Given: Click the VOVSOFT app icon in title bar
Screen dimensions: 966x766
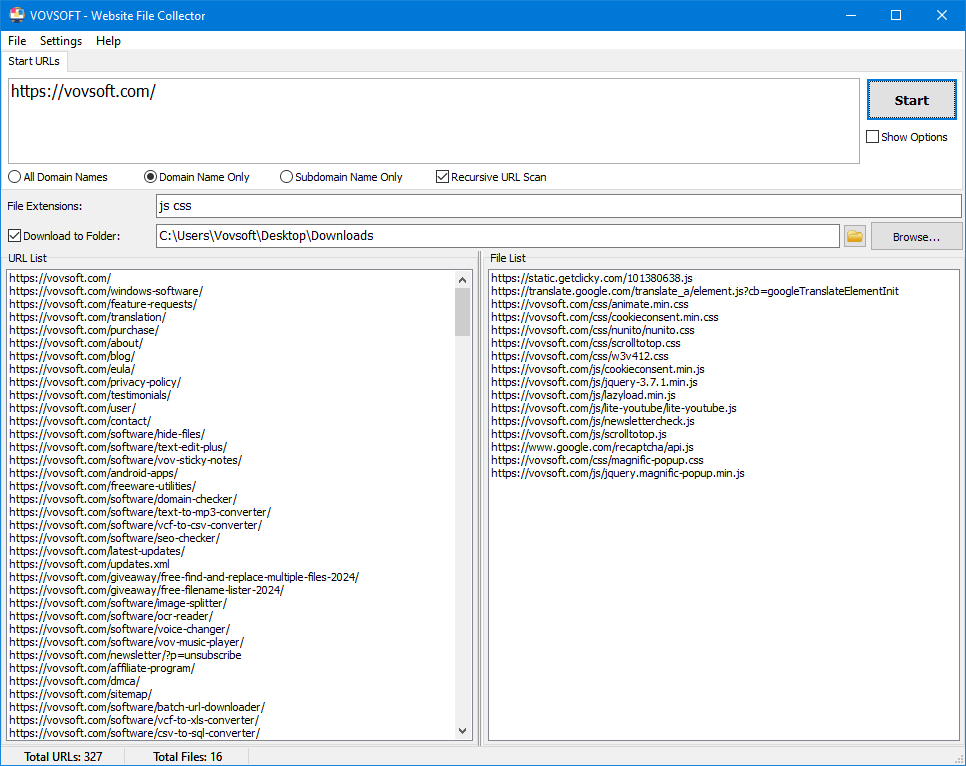Looking at the screenshot, I should [x=16, y=15].
